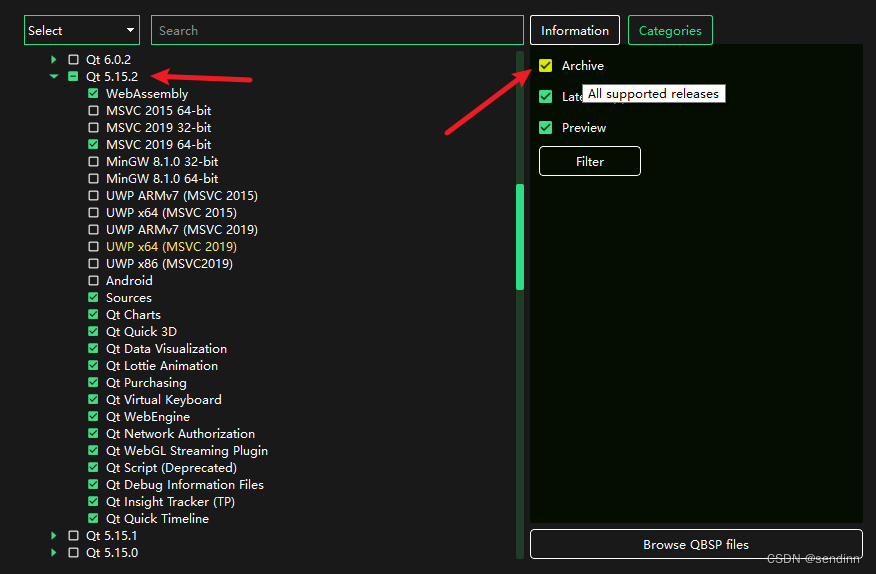This screenshot has height=574, width=876.
Task: Select the WebAssembly row text
Action: [147, 93]
